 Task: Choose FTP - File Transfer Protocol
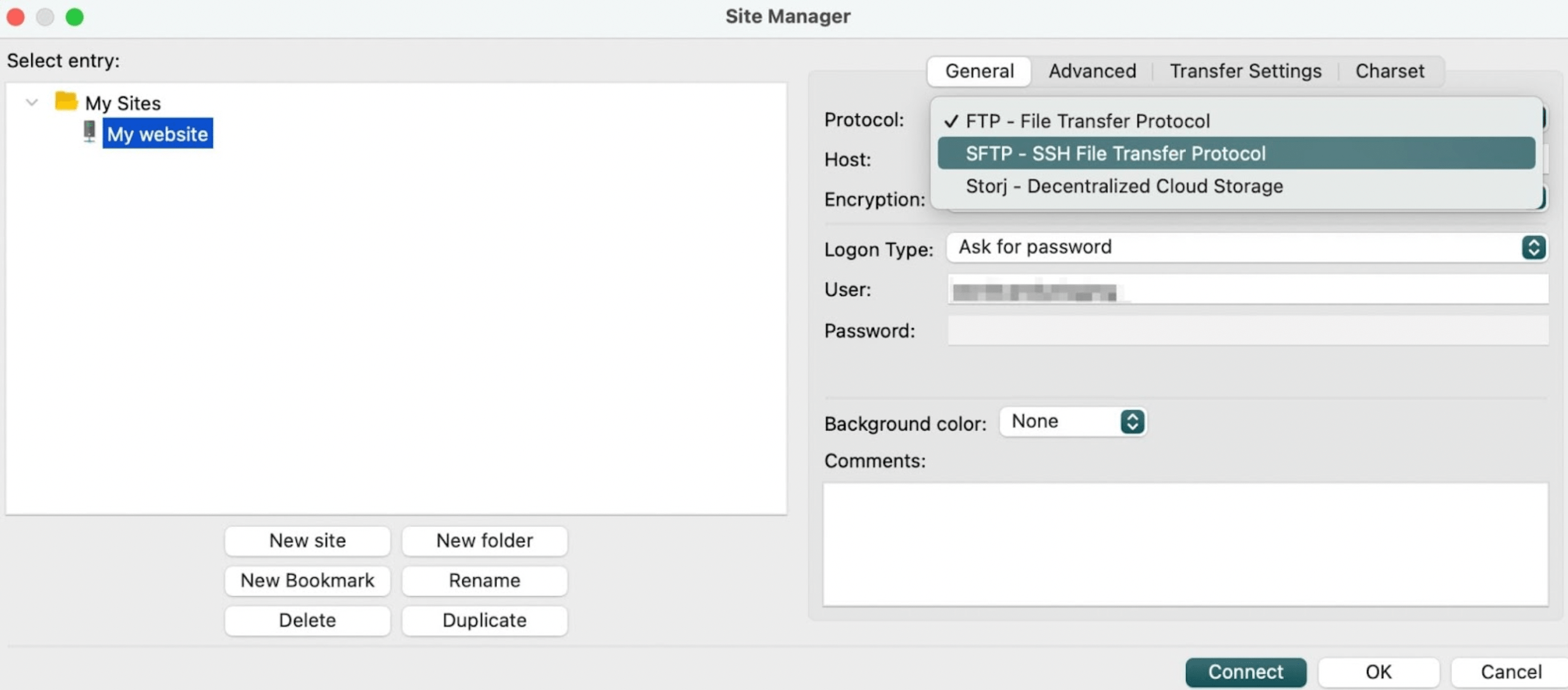click(1088, 120)
